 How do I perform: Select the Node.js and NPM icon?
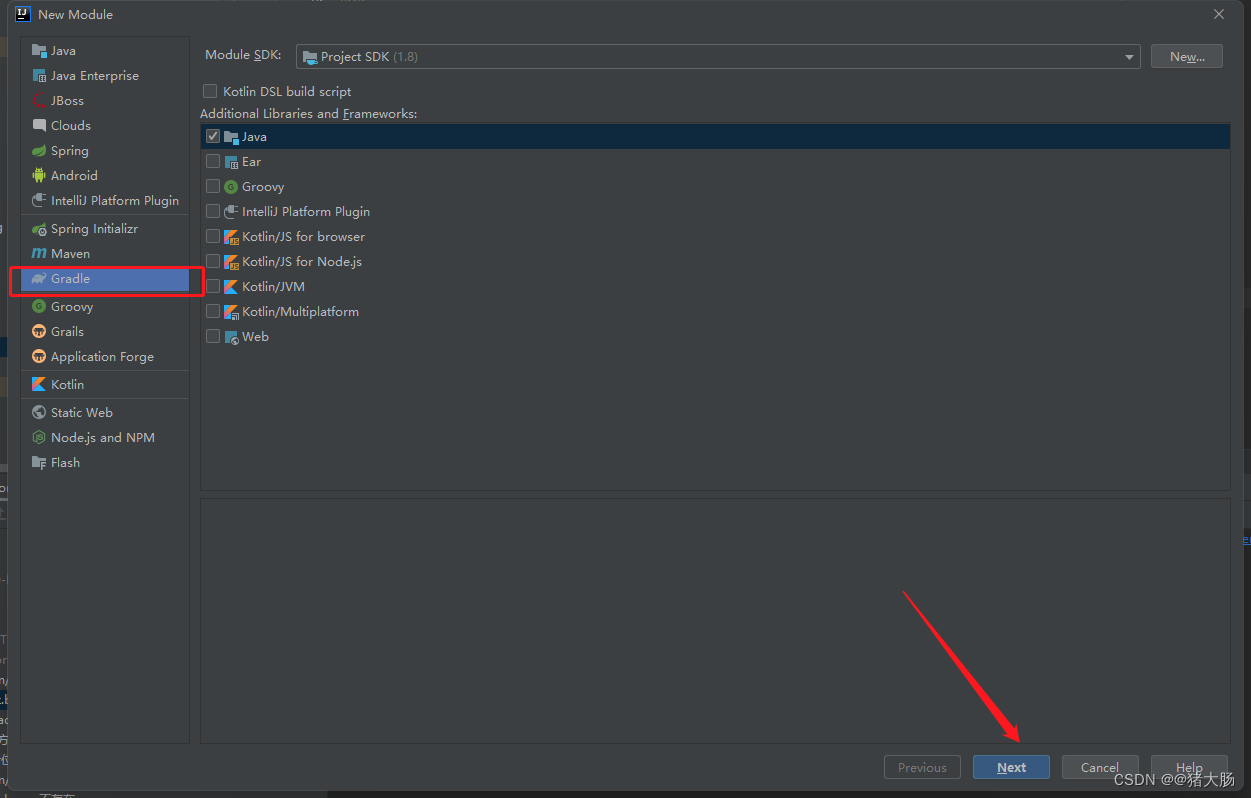(x=39, y=438)
